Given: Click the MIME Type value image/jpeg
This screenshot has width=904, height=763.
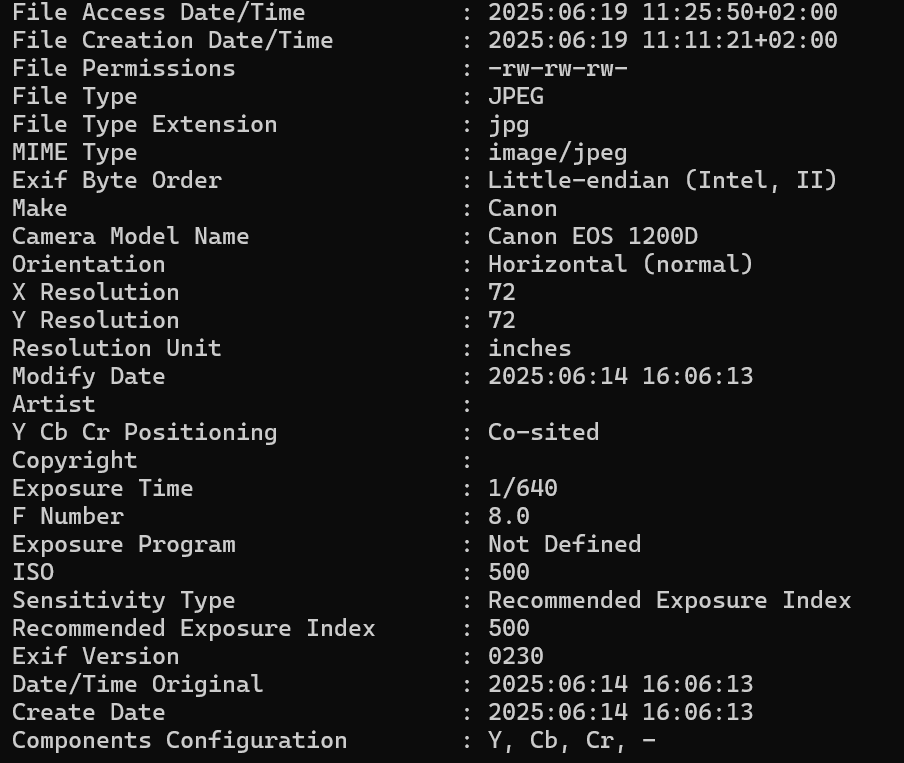Looking at the screenshot, I should coord(558,153).
